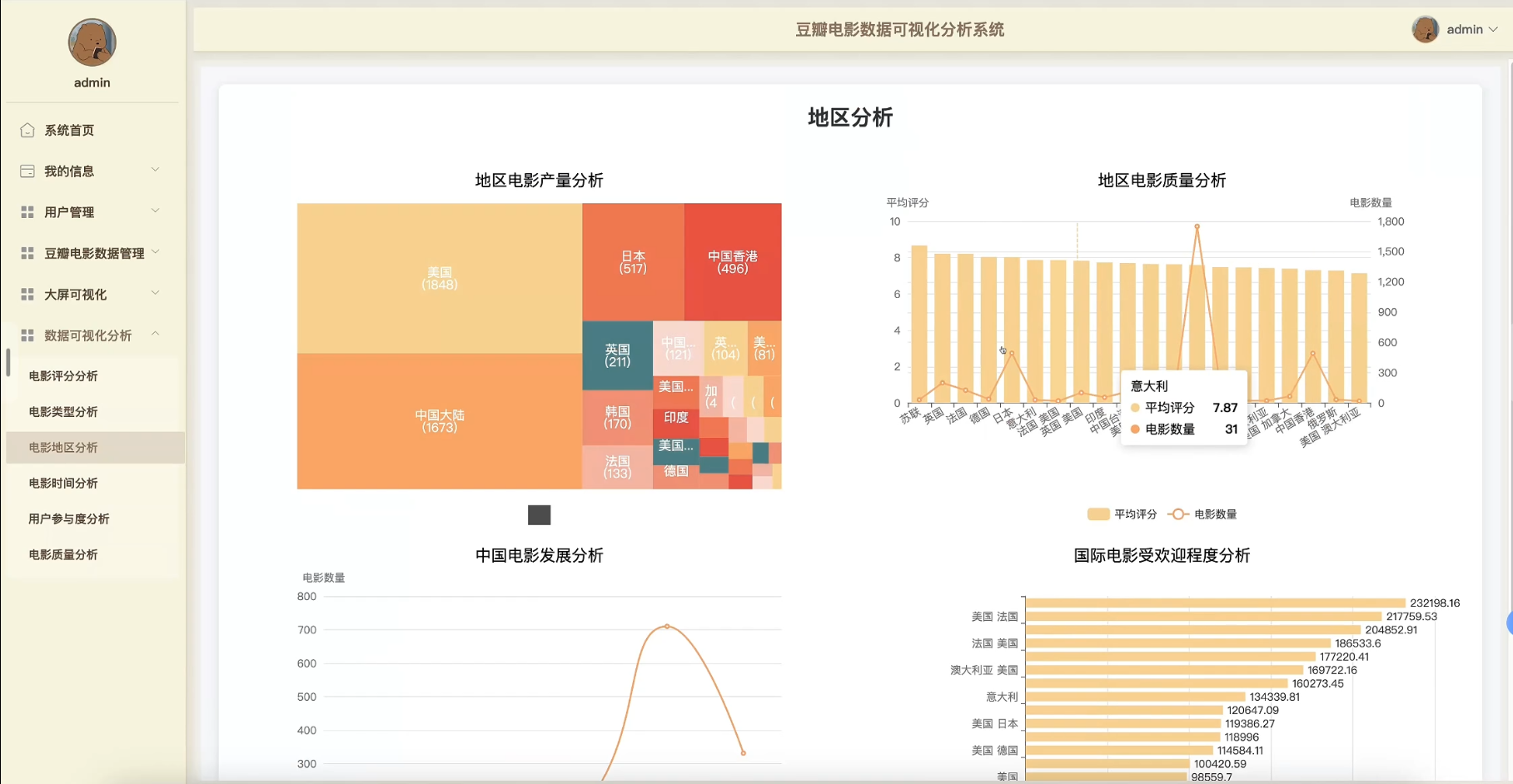1513x784 pixels.
Task: Click the grid icon beside 豆瓣电影数据管理
Action: click(x=27, y=253)
